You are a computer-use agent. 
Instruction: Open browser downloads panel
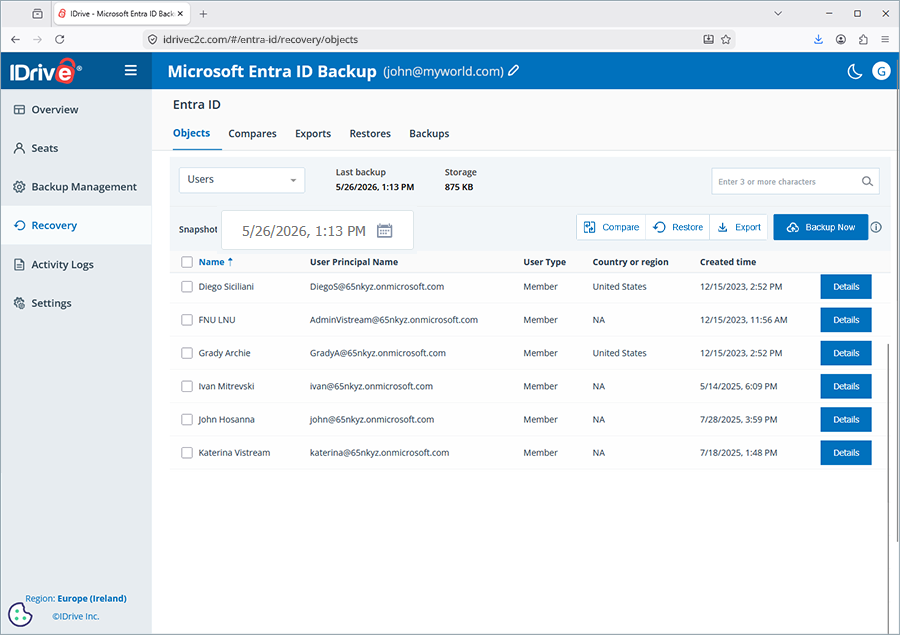(x=818, y=40)
